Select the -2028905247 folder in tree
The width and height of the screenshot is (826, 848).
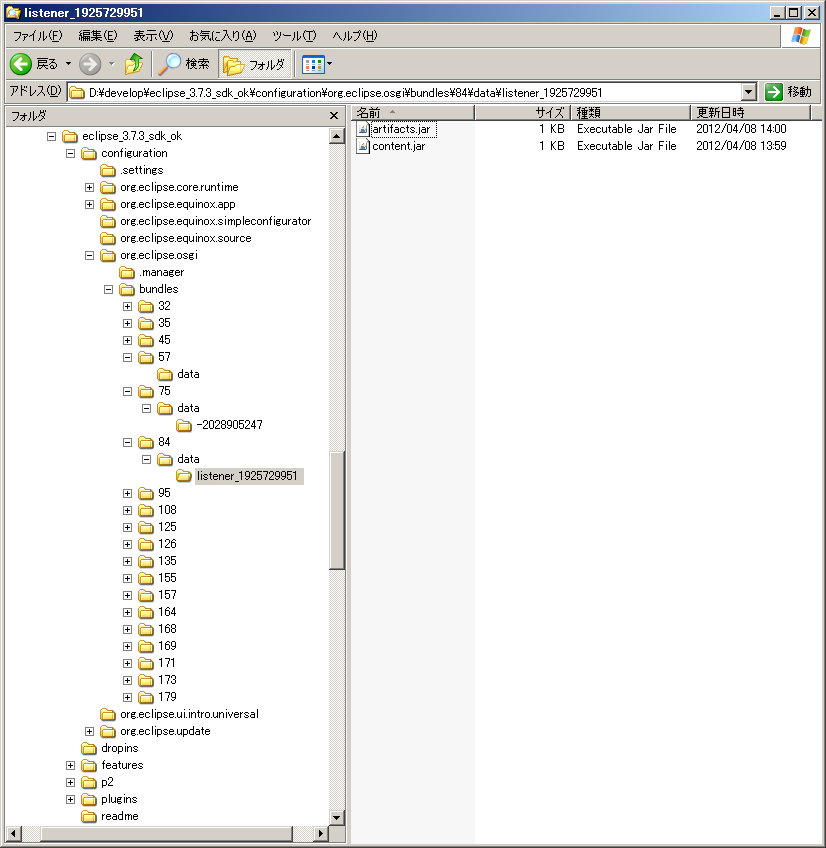click(x=229, y=425)
